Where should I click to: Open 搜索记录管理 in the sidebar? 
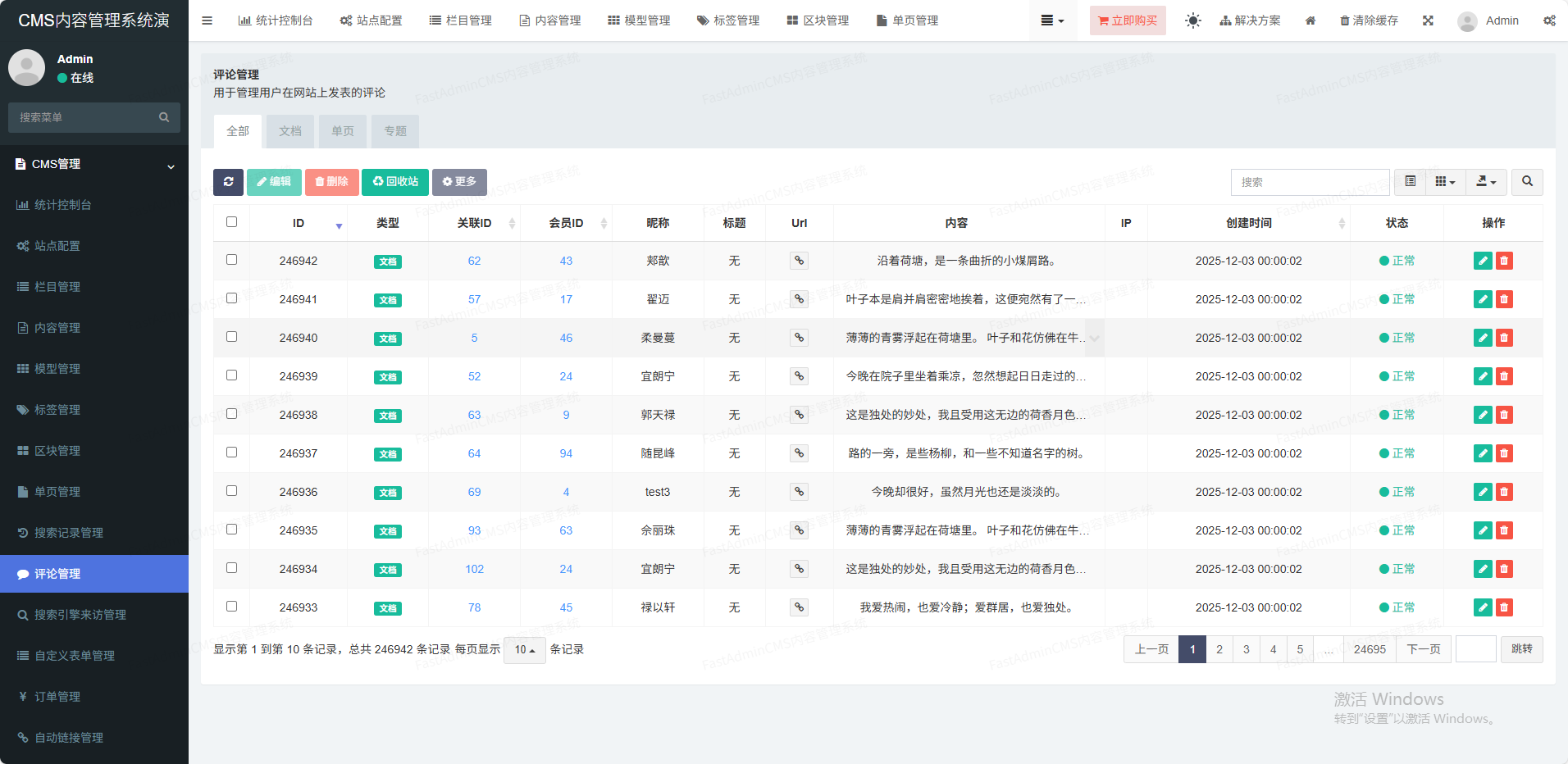coord(69,533)
